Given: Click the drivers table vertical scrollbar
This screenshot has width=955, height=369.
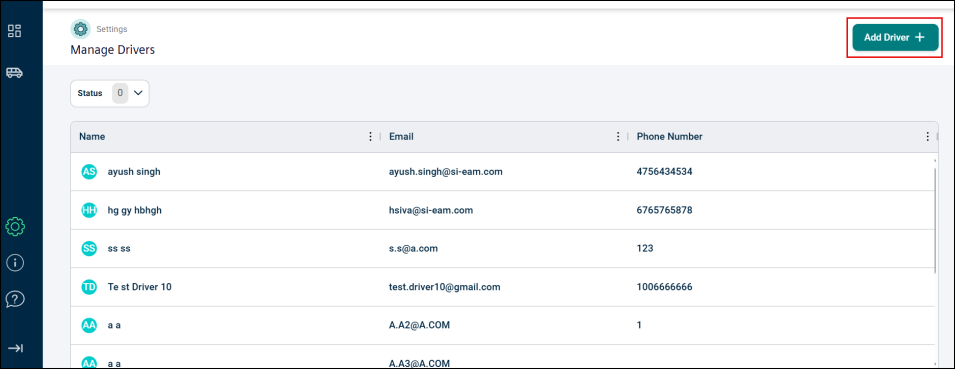Looking at the screenshot, I should pyautogui.click(x=935, y=219).
